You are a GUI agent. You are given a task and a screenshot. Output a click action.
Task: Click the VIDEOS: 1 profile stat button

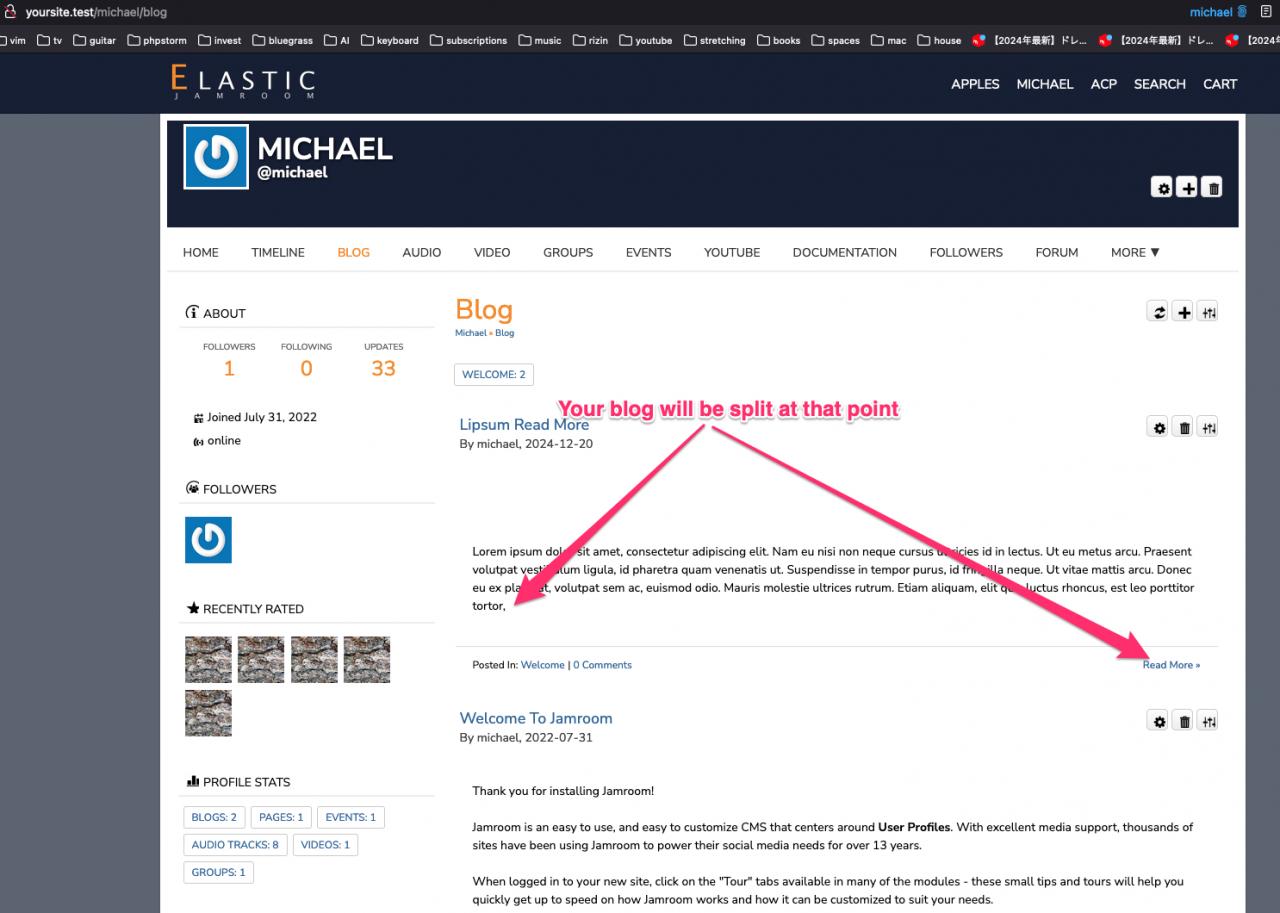click(x=325, y=845)
